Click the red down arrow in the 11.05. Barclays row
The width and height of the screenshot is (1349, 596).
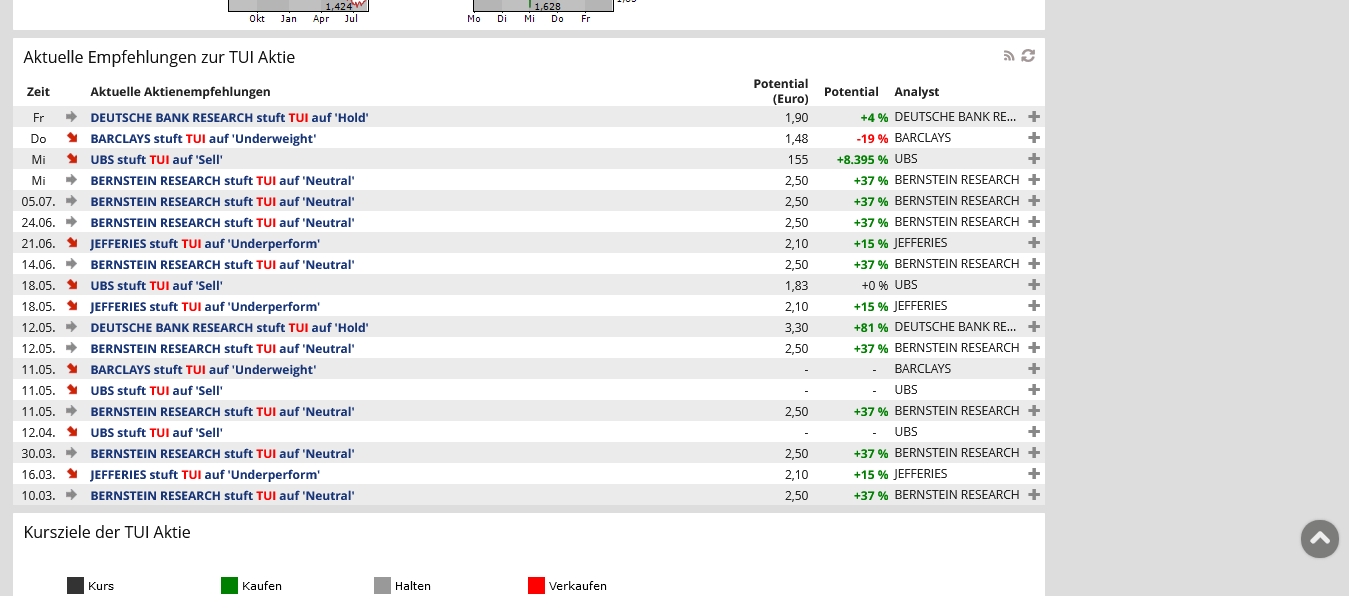(x=72, y=369)
